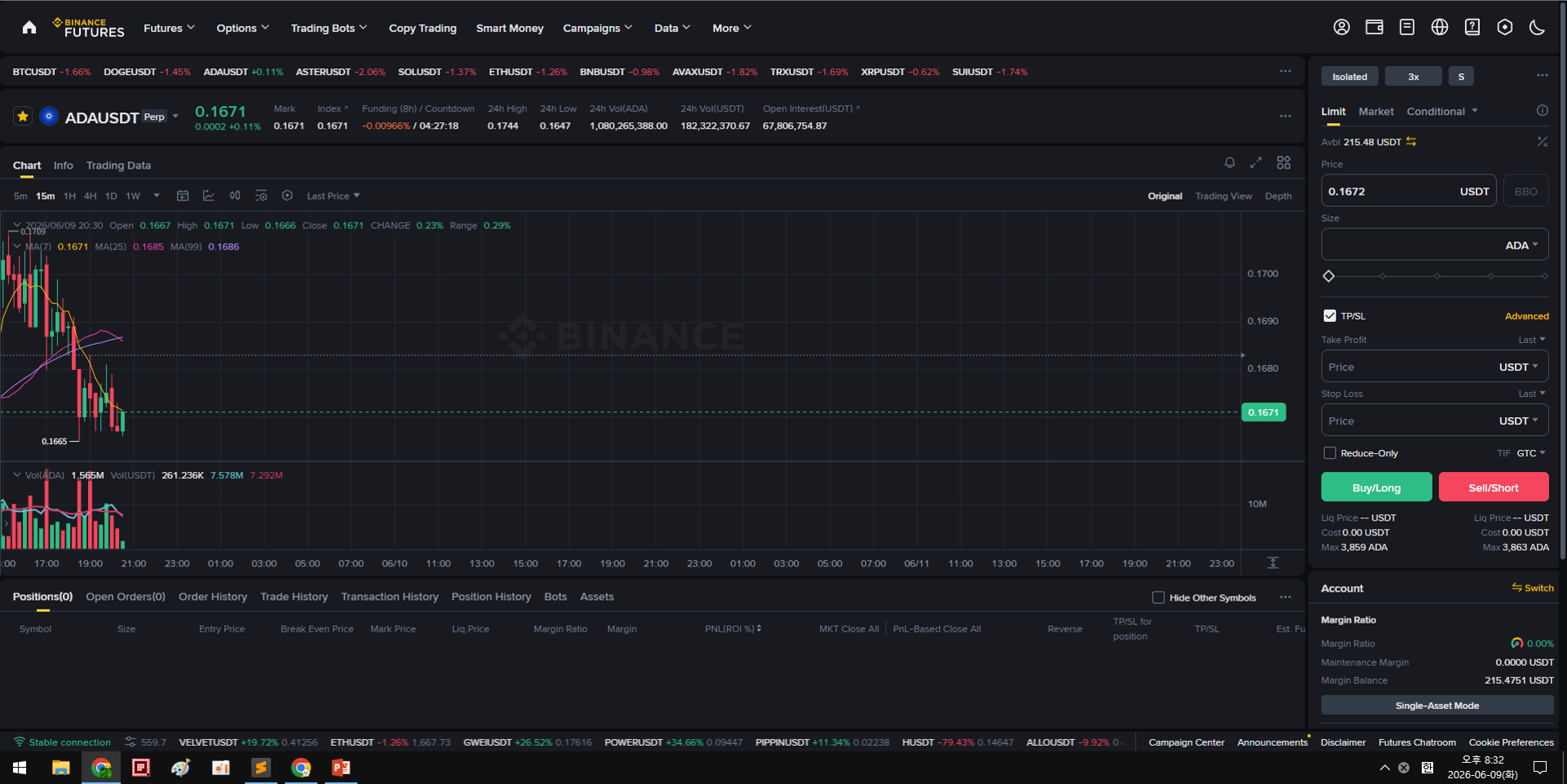Open the Last Price dropdown
Screen dimensions: 1567x784
[x=333, y=196]
